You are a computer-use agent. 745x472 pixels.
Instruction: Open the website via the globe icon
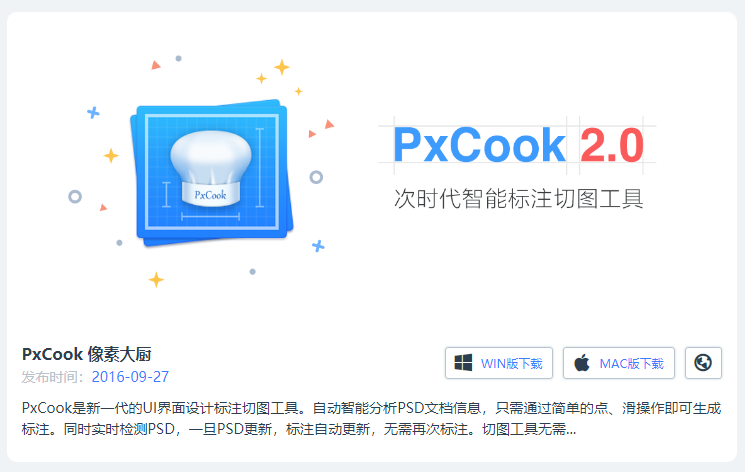[x=703, y=363]
